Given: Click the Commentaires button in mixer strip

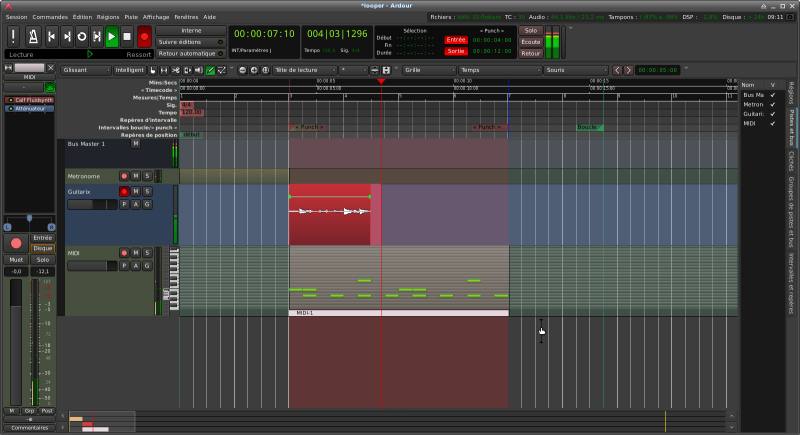Looking at the screenshot, I should click(x=29, y=427).
